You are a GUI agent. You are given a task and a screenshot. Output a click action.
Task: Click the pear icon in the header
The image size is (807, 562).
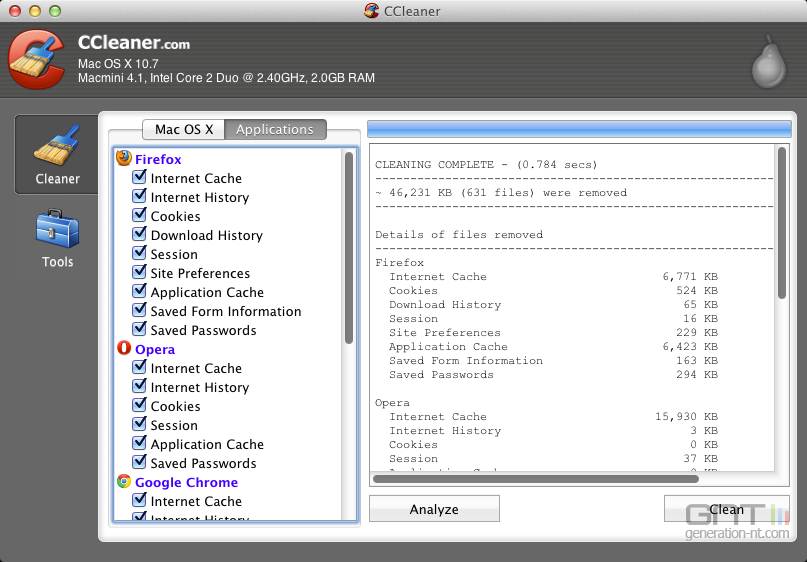pos(768,63)
